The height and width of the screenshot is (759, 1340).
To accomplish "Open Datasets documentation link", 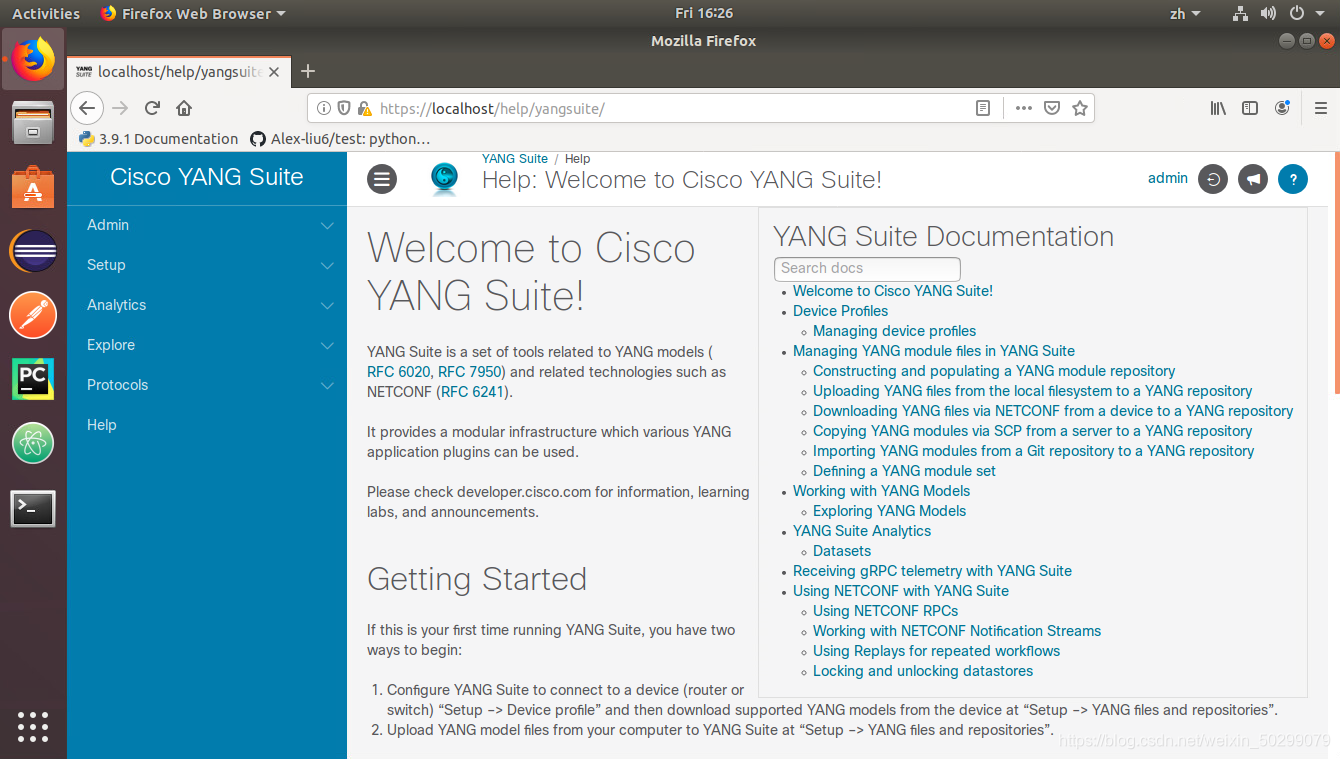I will [x=842, y=551].
